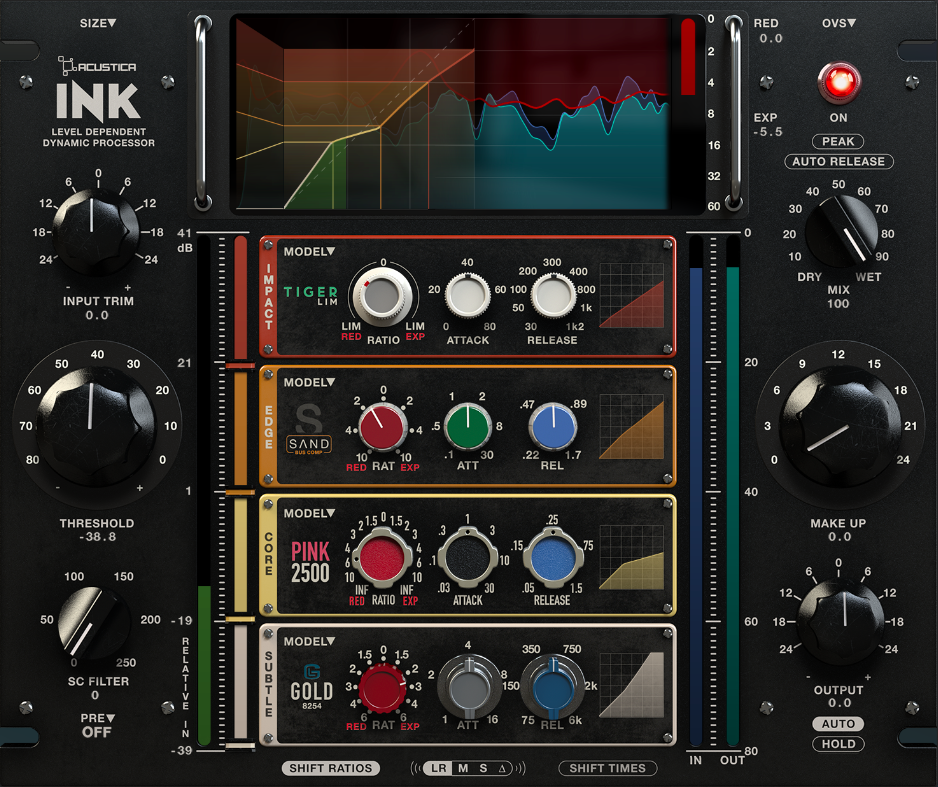Click the INPUT TRIM knob
This screenshot has height=787, width=938.
click(96, 231)
